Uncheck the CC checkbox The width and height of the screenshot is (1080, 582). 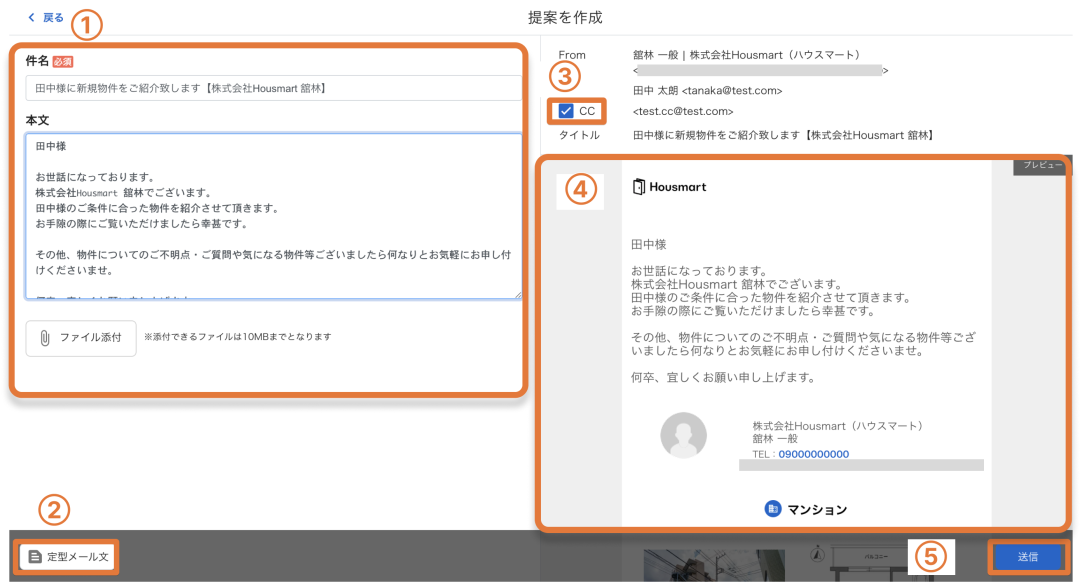click(x=566, y=111)
